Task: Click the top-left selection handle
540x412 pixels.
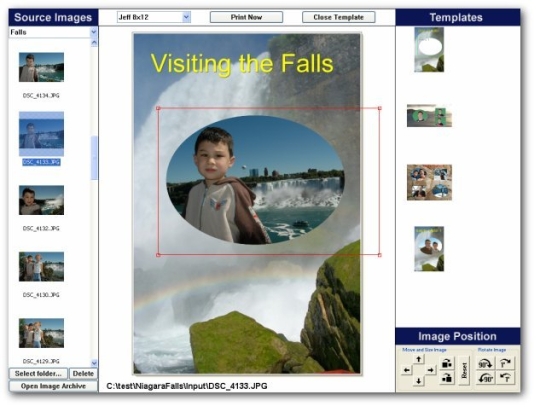Action: [158, 109]
